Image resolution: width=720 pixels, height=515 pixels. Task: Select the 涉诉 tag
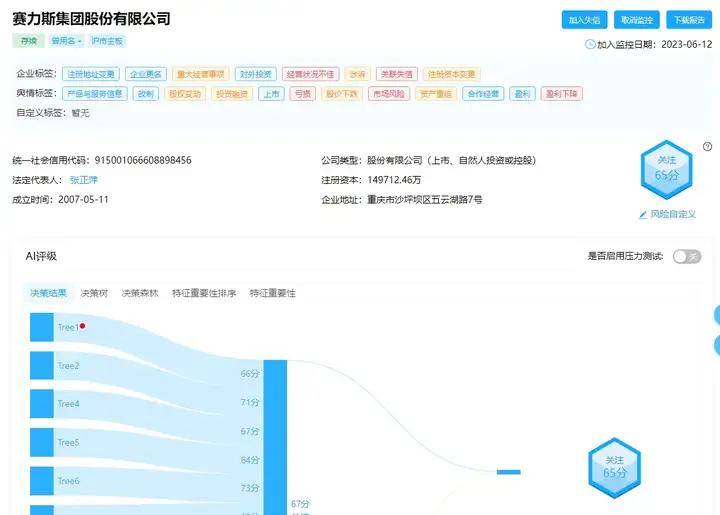pos(357,74)
